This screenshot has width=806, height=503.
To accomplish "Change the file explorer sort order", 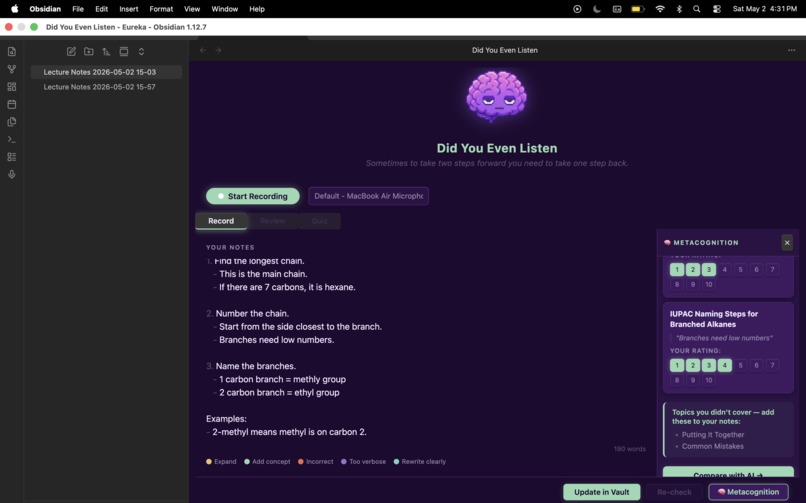I will tap(106, 51).
